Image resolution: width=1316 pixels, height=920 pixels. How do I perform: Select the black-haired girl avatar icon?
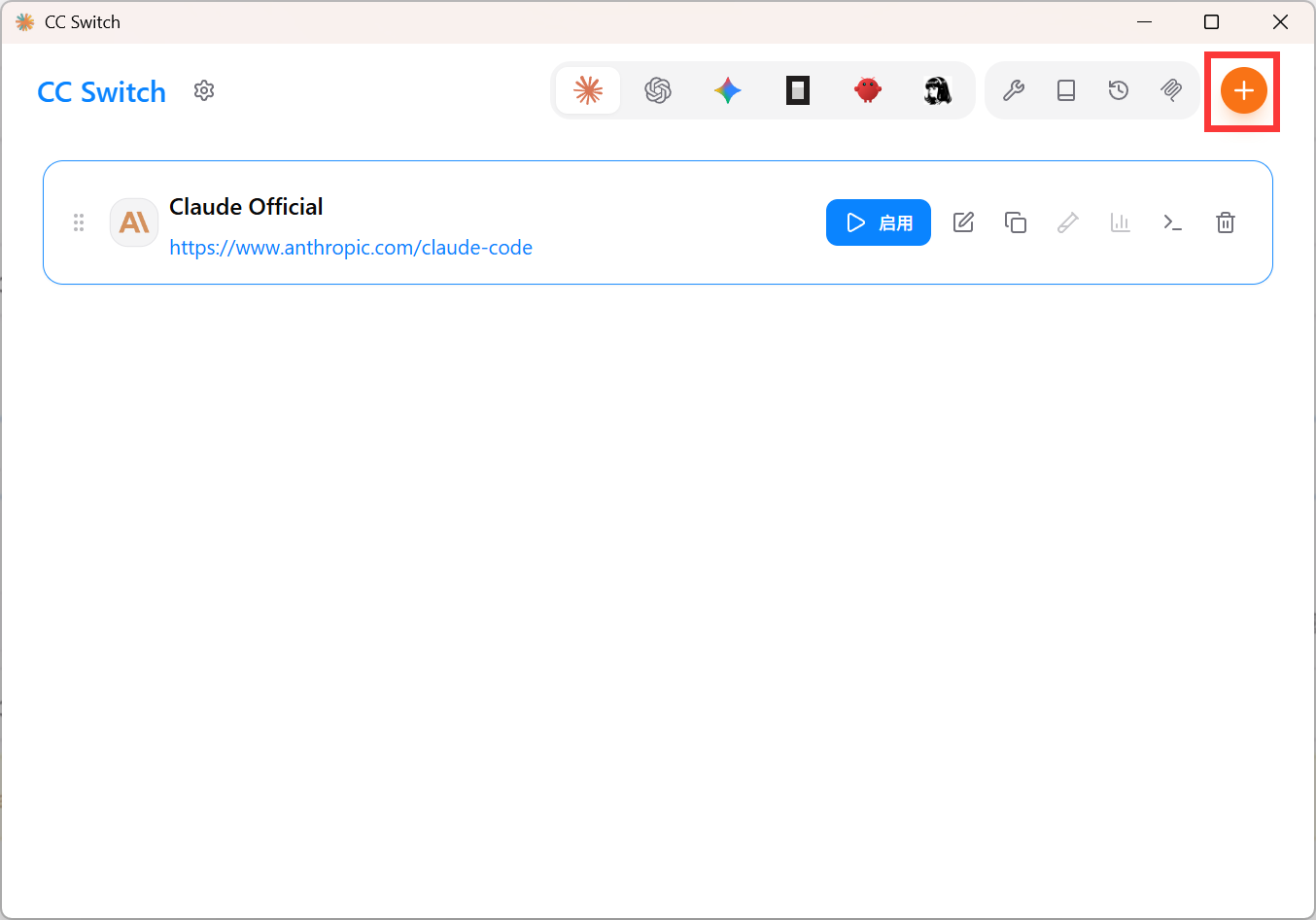click(937, 90)
